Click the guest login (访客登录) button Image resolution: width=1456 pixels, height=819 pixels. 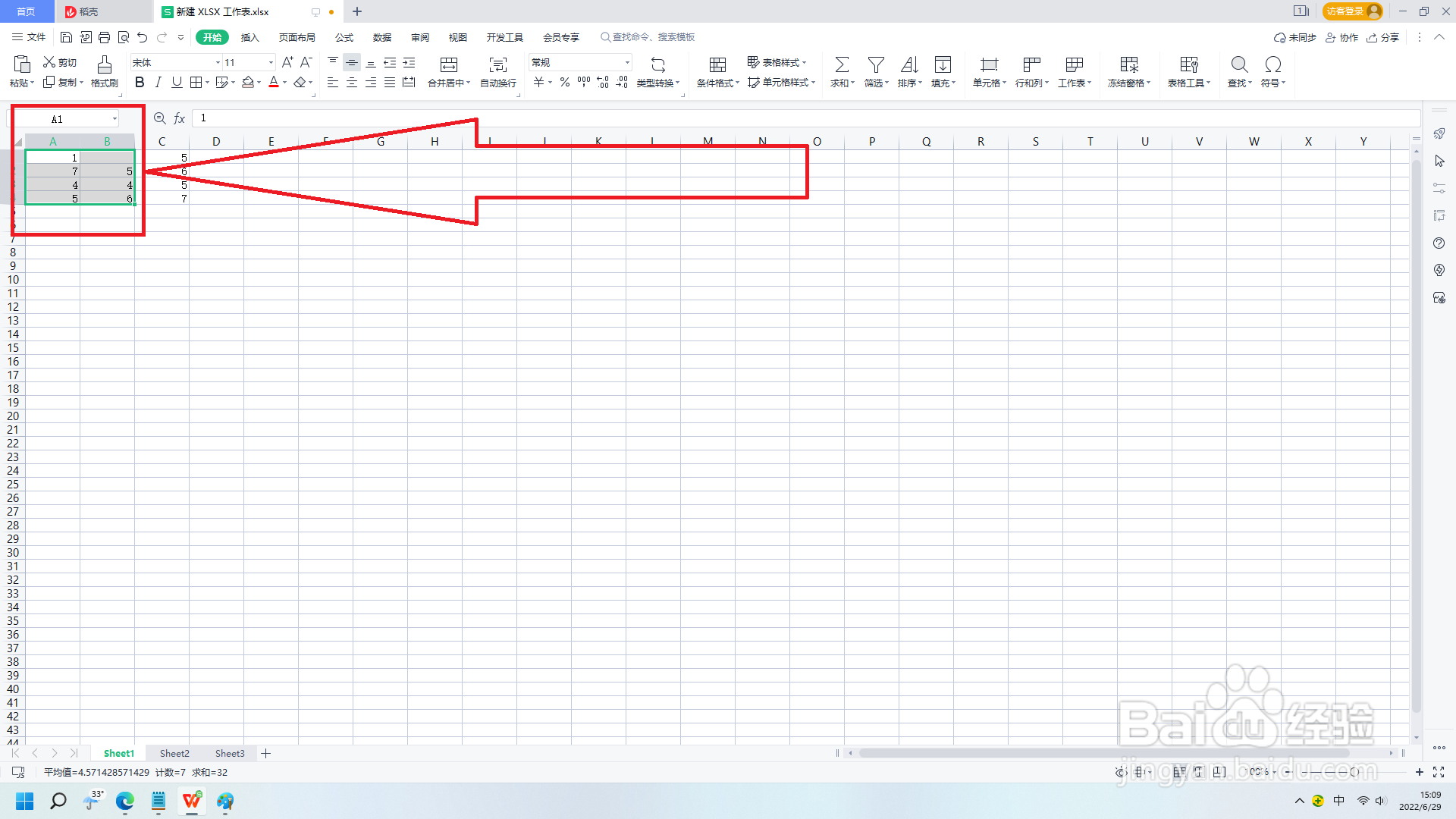[1352, 11]
